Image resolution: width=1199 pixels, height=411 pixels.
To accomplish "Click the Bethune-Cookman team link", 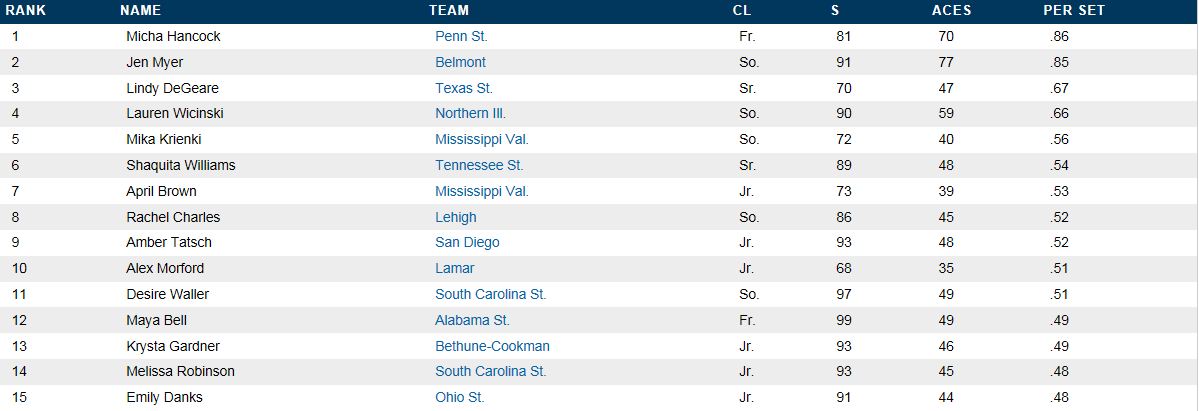I will click(x=492, y=347).
